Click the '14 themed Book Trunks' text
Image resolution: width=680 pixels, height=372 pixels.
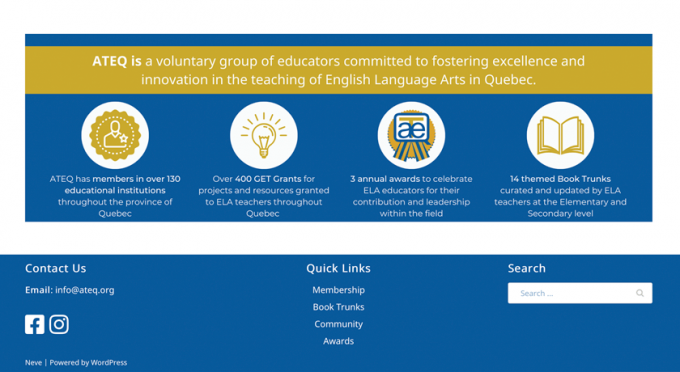point(560,179)
